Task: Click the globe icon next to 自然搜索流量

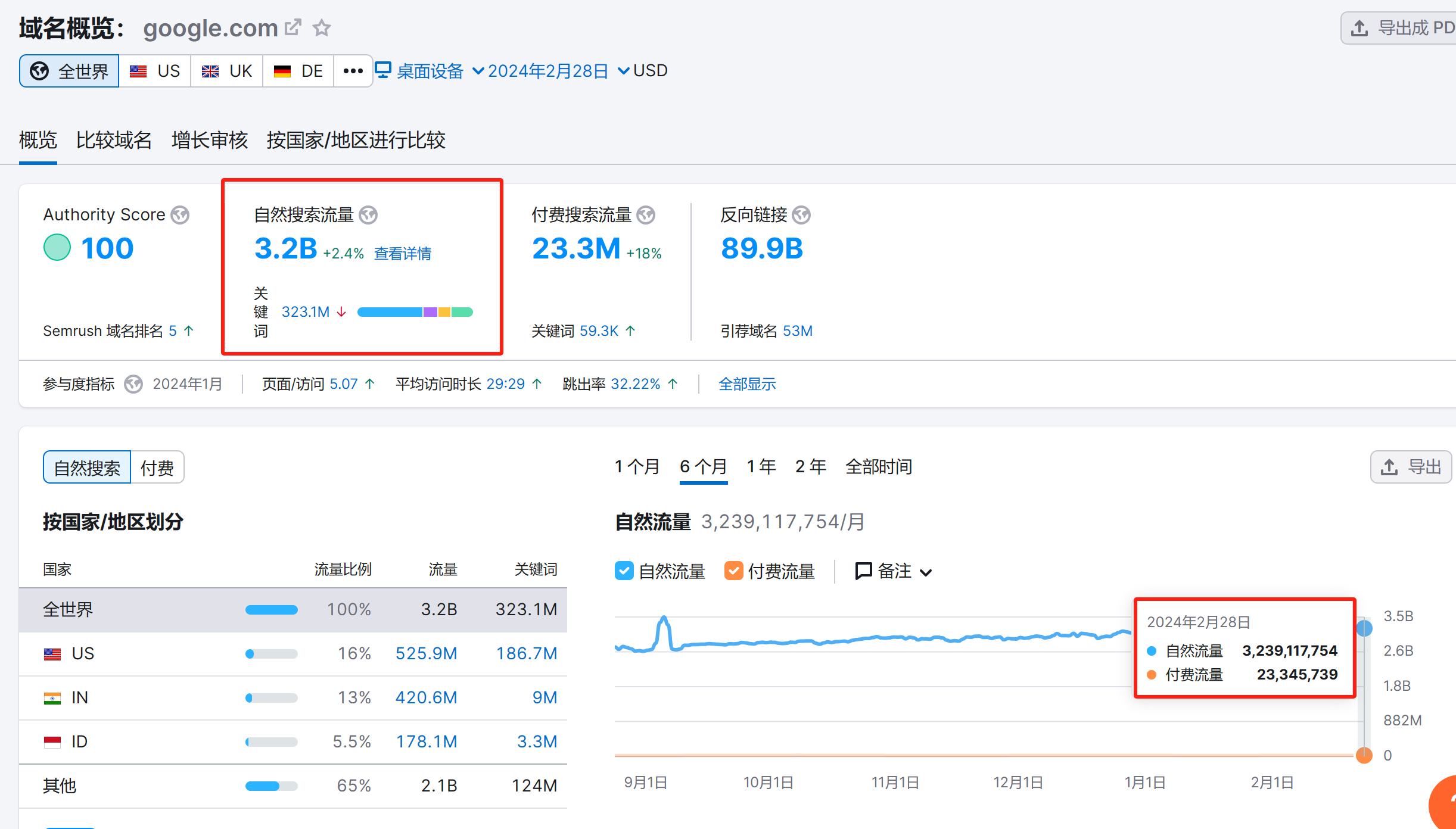Action: point(368,215)
